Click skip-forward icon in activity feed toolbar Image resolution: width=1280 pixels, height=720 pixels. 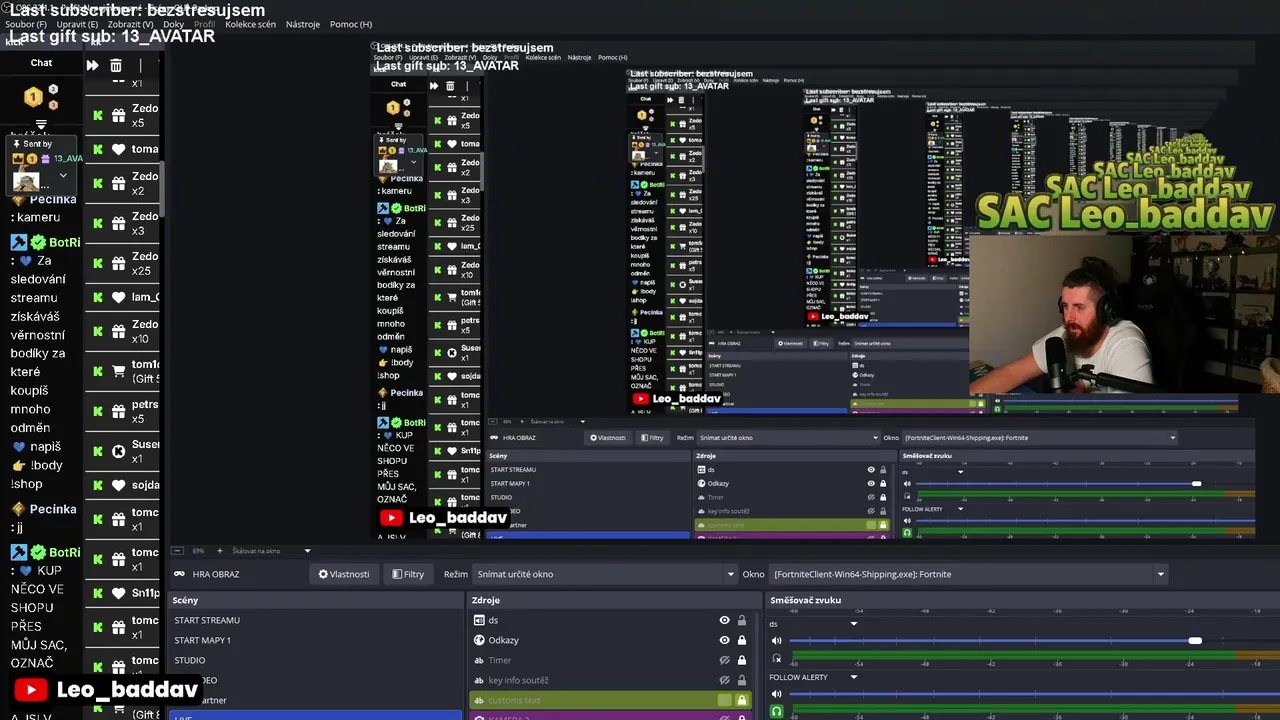click(x=92, y=65)
